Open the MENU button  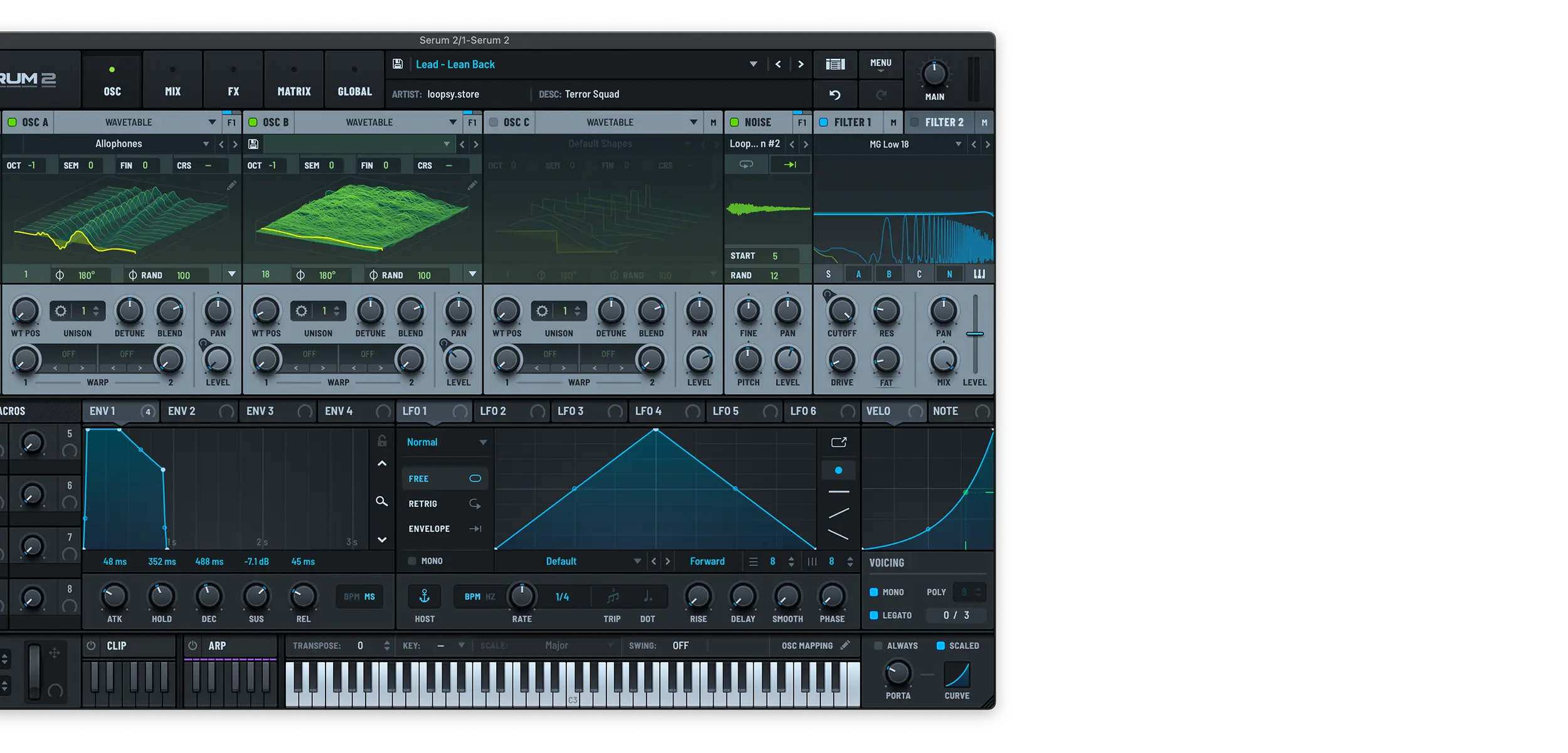pos(881,64)
